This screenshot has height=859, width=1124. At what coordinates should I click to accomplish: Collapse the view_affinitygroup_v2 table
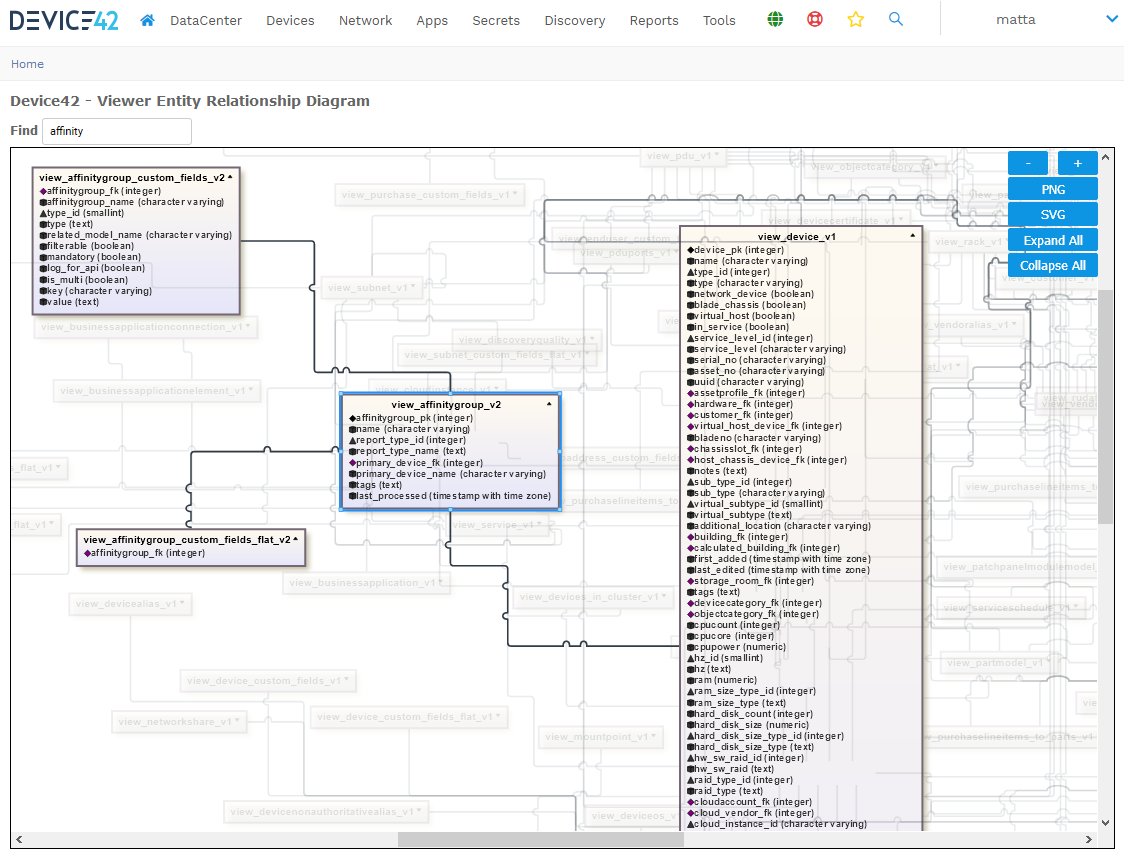[549, 404]
